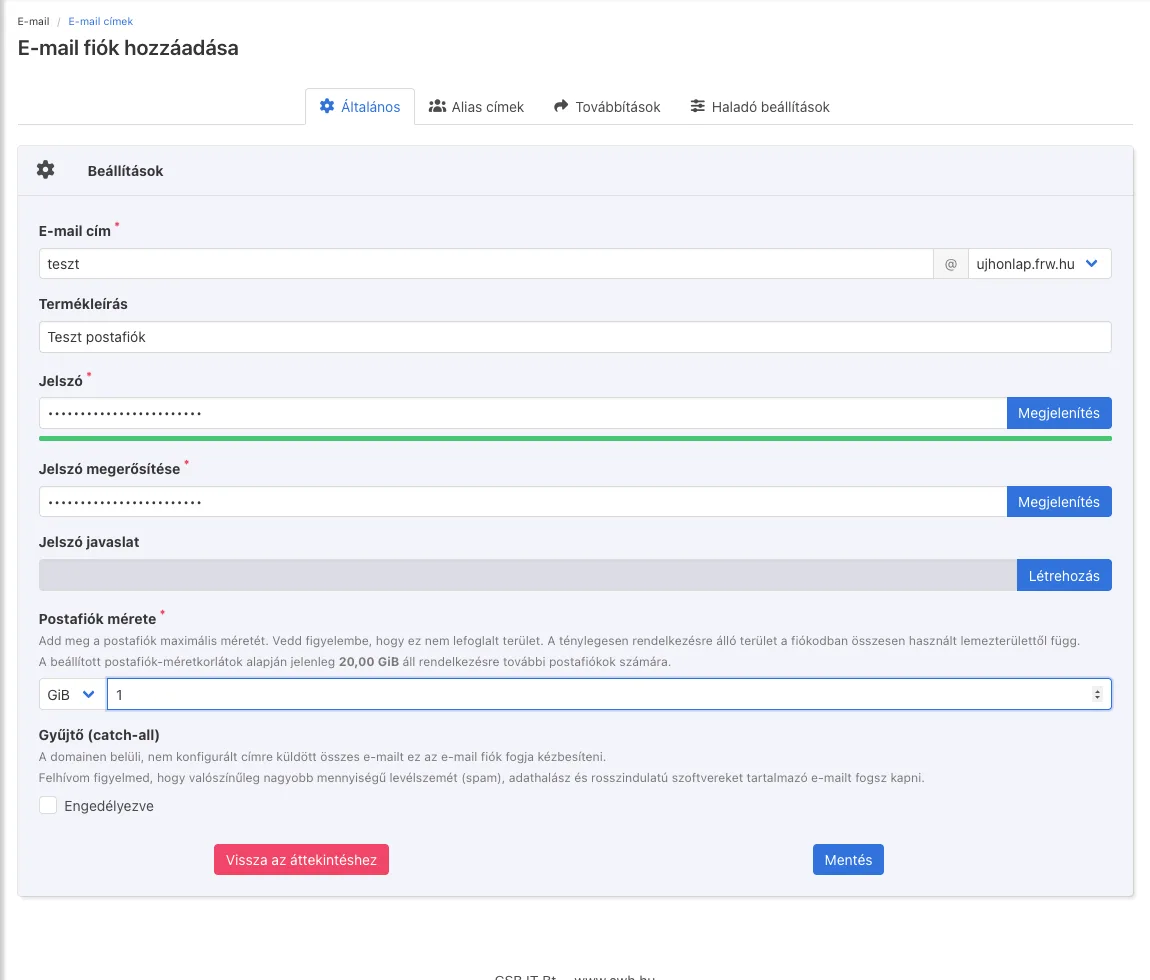The image size is (1150, 980).
Task: Focus the Termékleírás field with Teszt postafiók
Action: coord(575,337)
